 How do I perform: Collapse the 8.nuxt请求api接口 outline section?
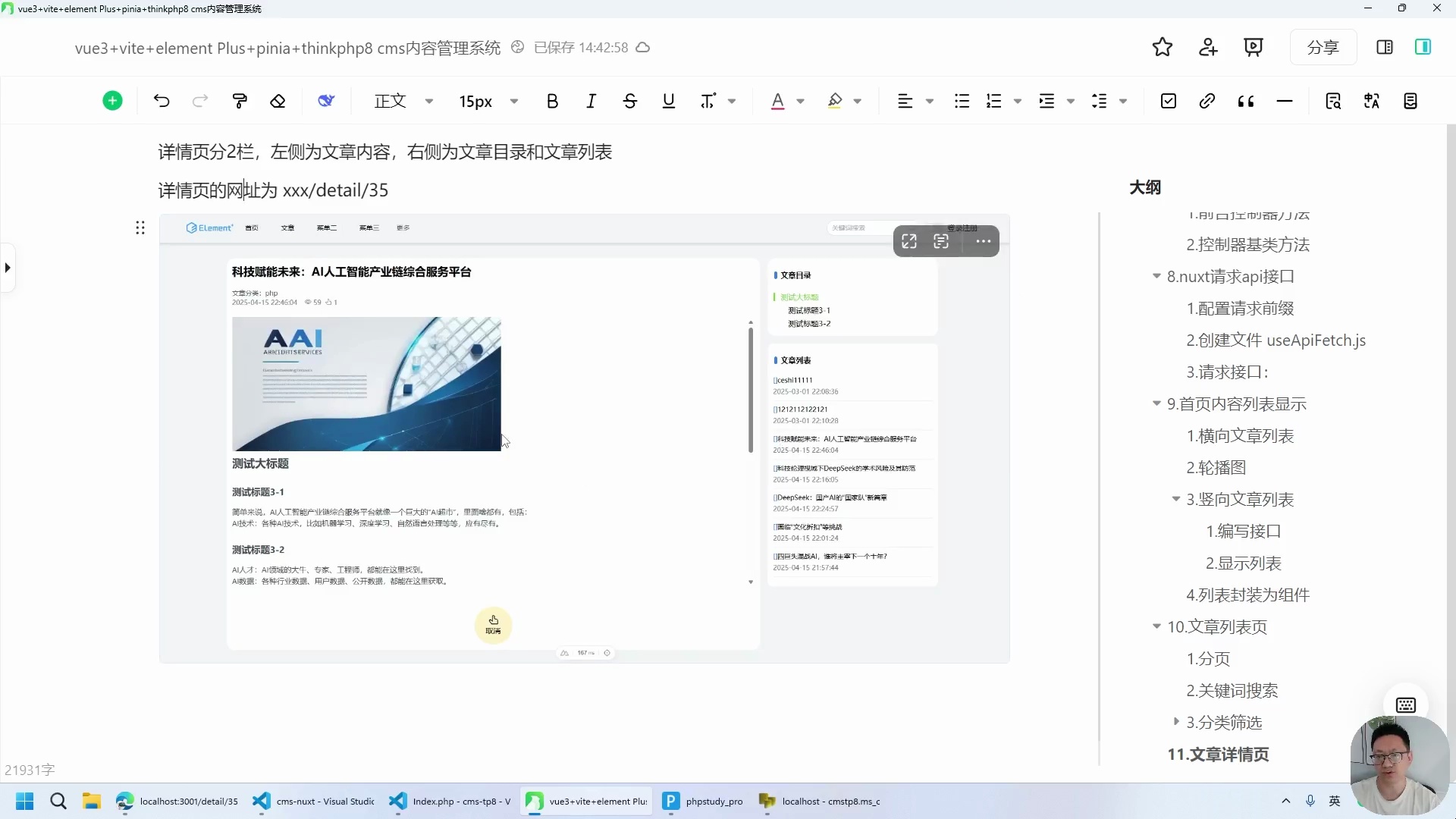point(1156,276)
